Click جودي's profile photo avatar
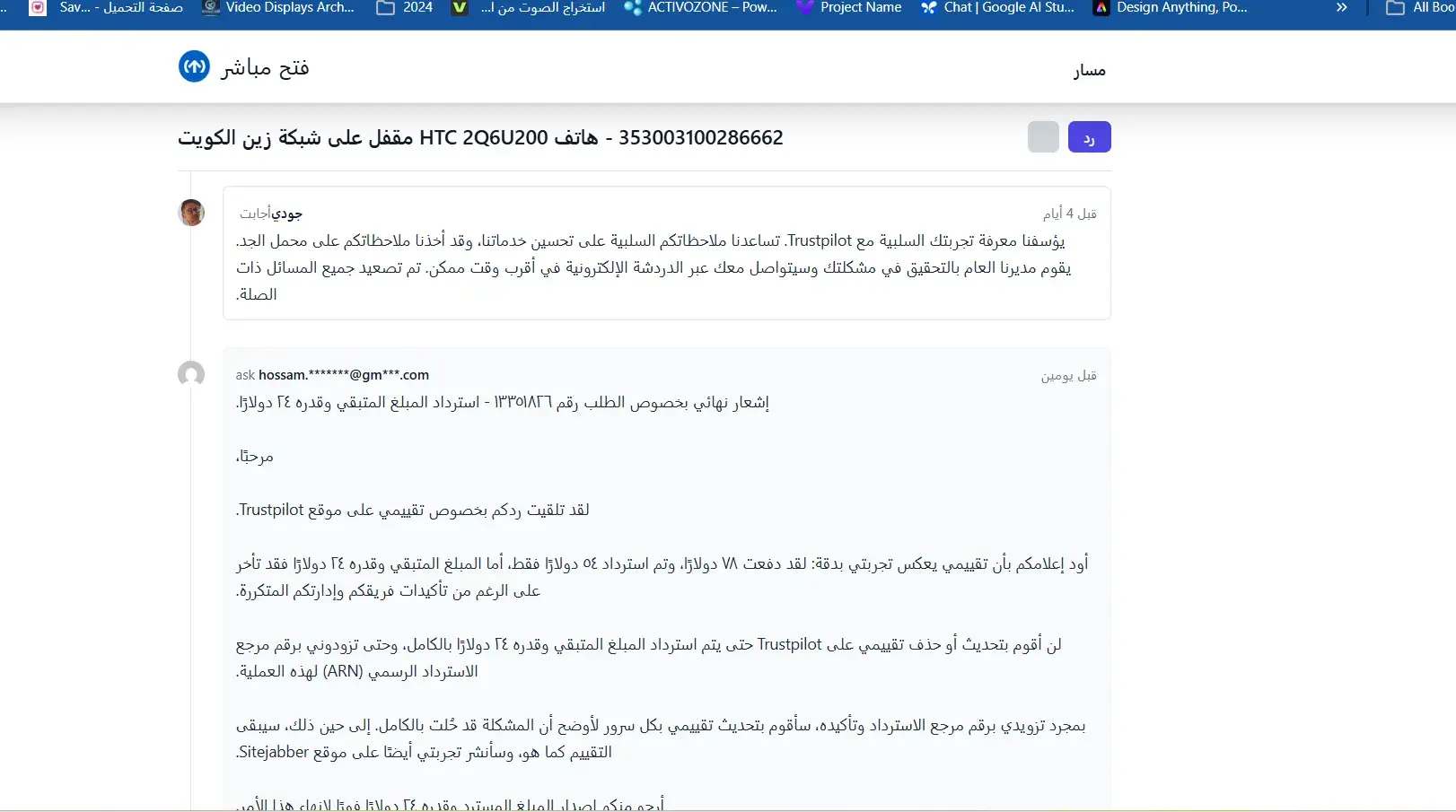This screenshot has height=812, width=1456. [191, 213]
